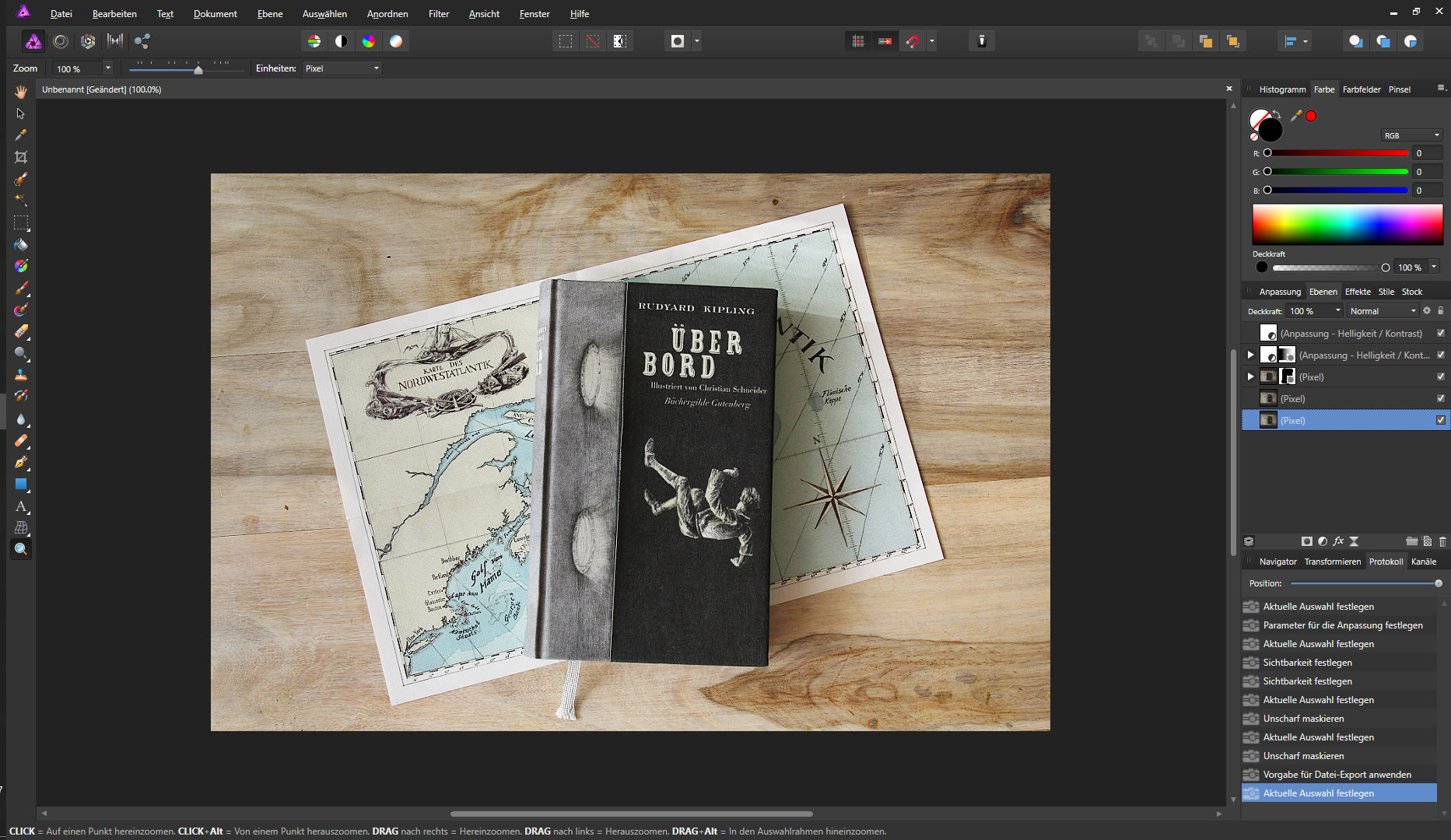Open the Datei menu

point(61,14)
